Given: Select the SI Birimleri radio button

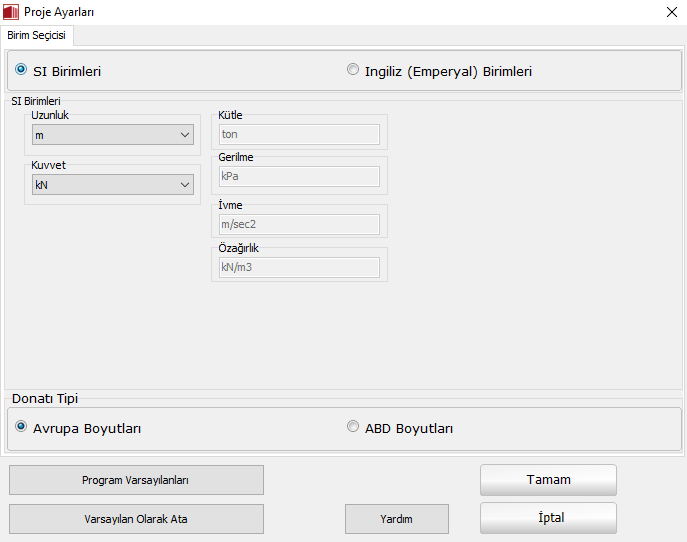Looking at the screenshot, I should pyautogui.click(x=21, y=70).
